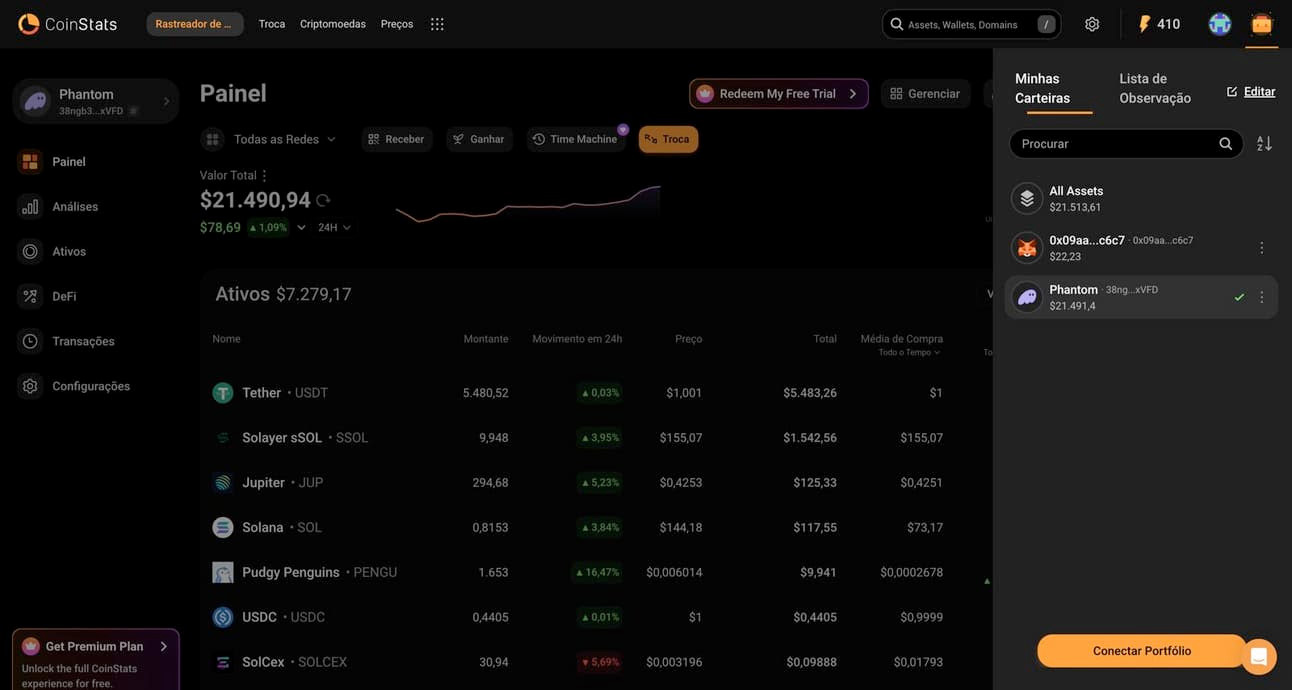The width and height of the screenshot is (1292, 690).
Task: Open the chat support bubble icon
Action: coord(1258,656)
